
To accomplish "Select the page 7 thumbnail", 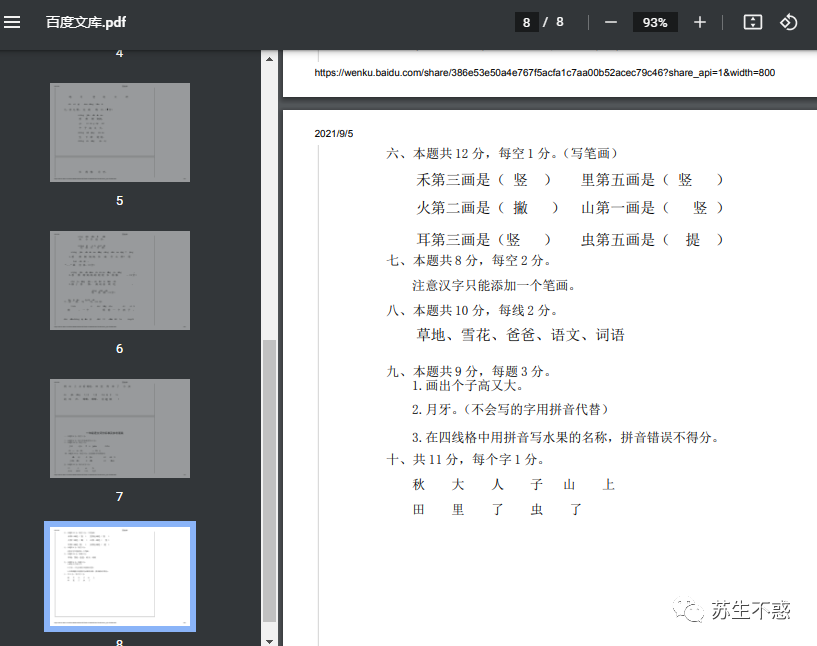I will [x=120, y=428].
